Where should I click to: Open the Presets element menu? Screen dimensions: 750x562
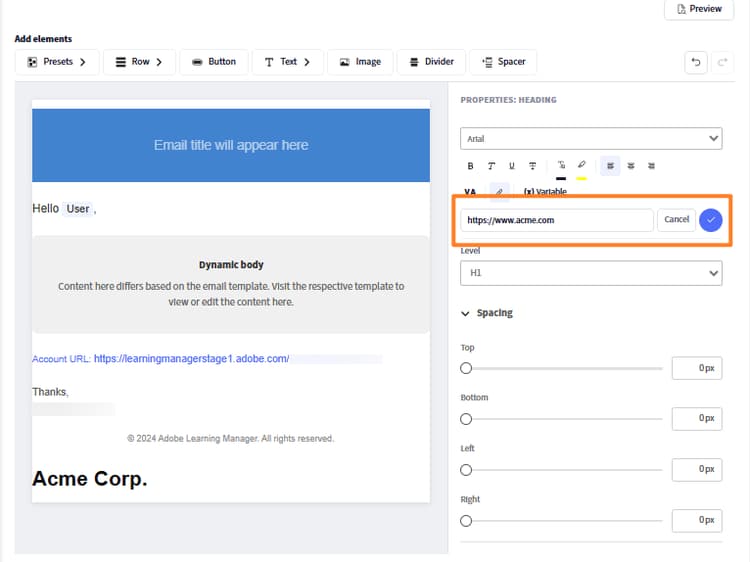click(x=57, y=62)
